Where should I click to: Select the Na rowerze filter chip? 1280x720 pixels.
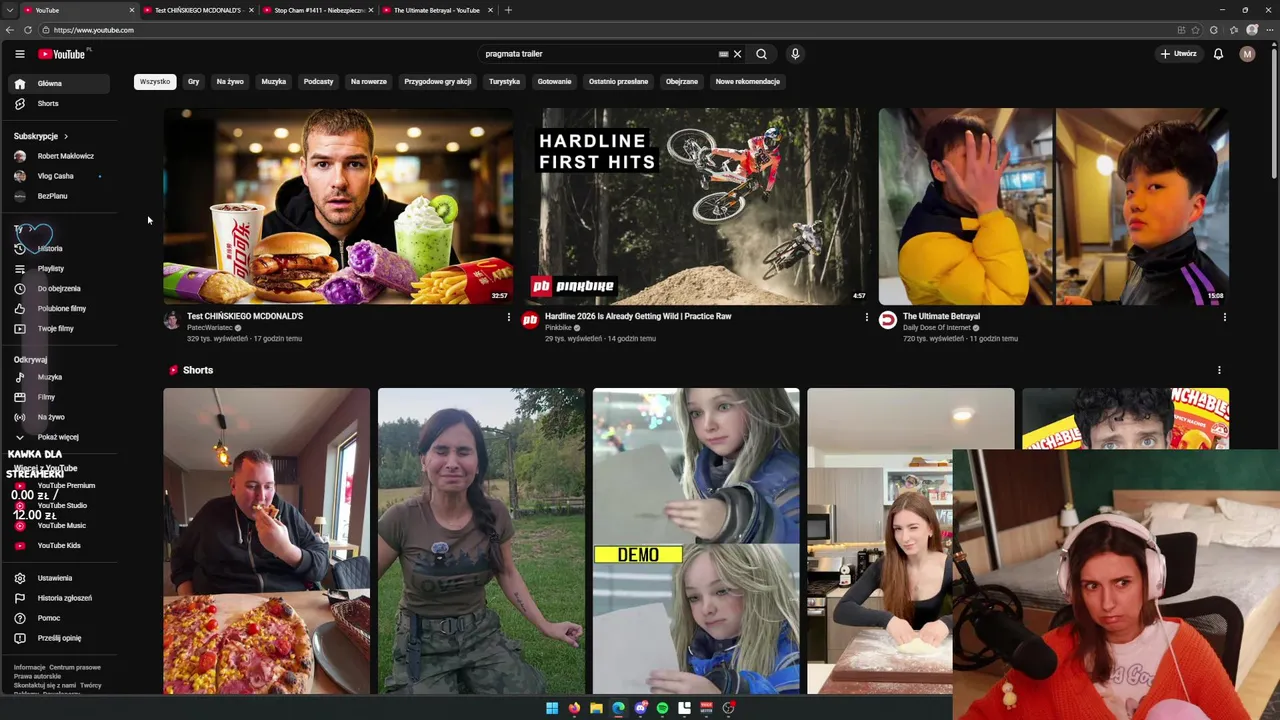(368, 82)
